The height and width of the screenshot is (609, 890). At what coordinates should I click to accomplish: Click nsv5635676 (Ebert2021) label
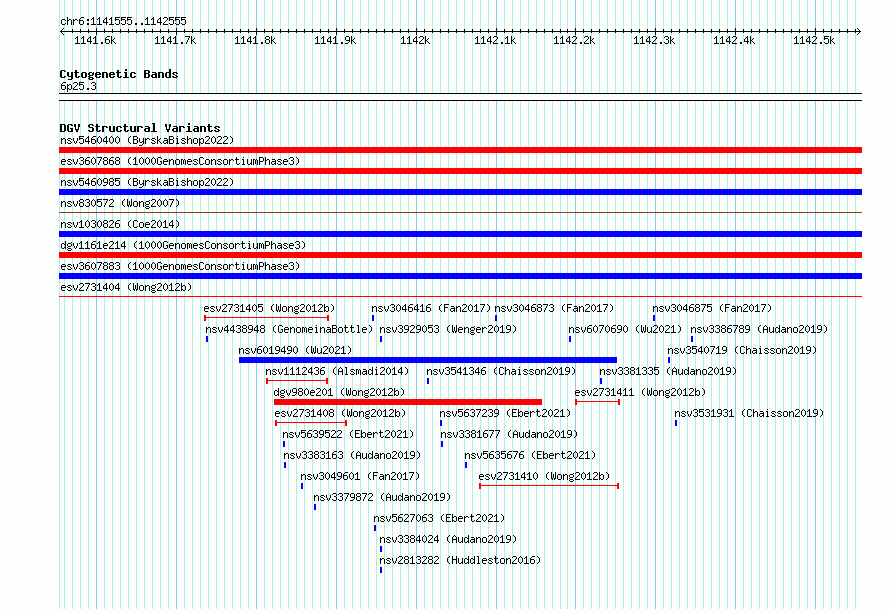tap(530, 455)
